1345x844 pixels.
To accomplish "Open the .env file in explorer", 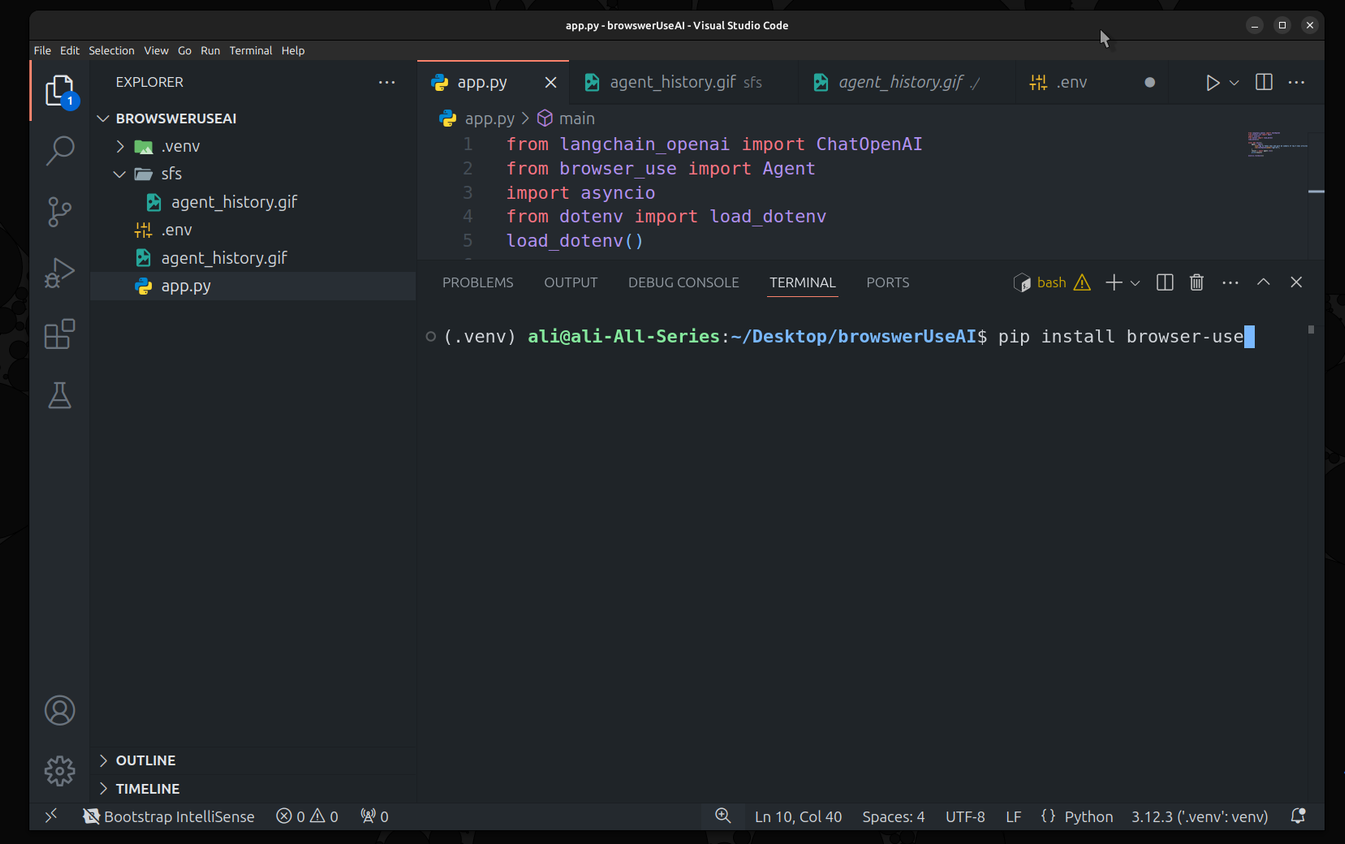I will pos(176,230).
